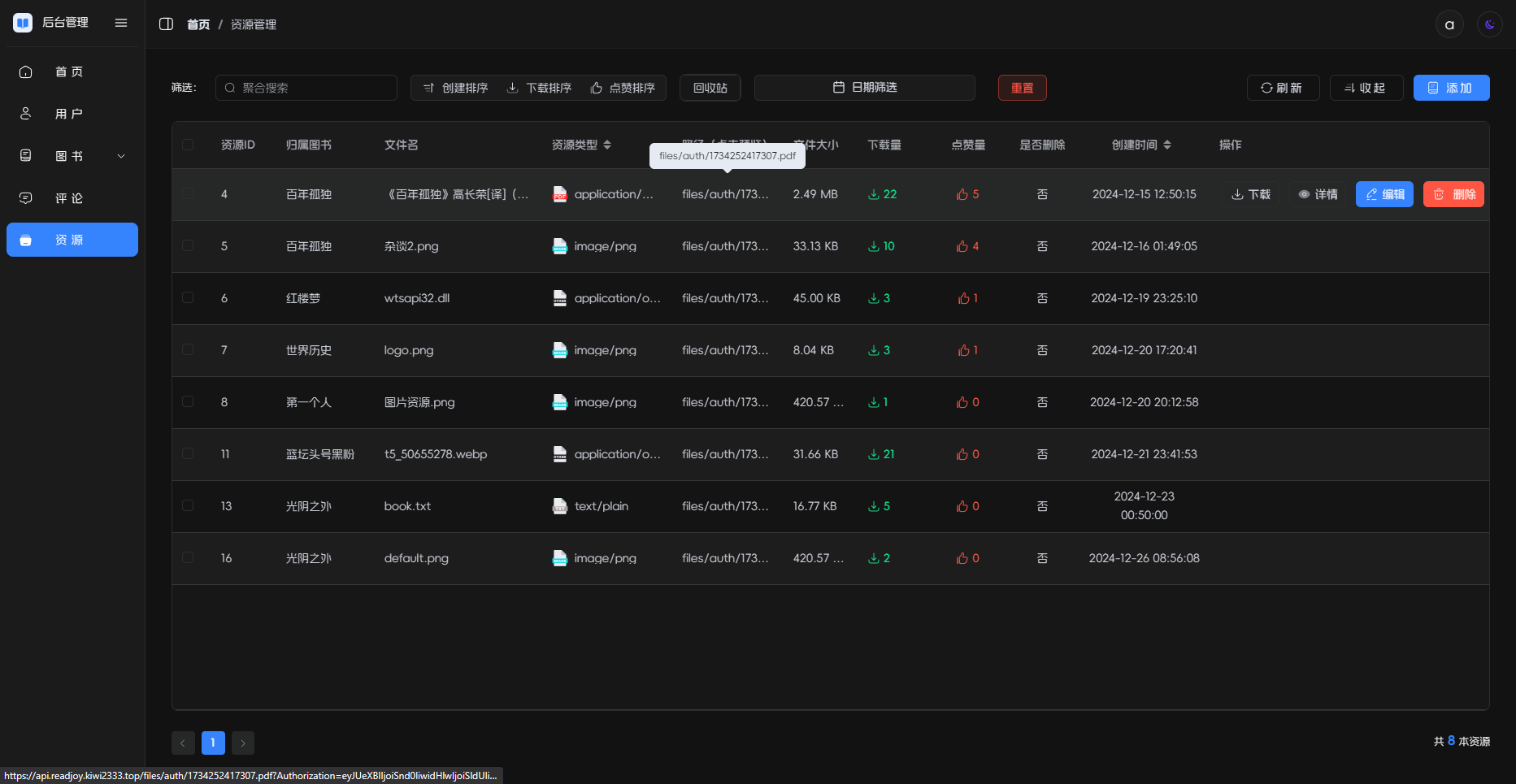The width and height of the screenshot is (1516, 784).
Task: Click the 红楼梦 book cell
Action: (x=303, y=298)
